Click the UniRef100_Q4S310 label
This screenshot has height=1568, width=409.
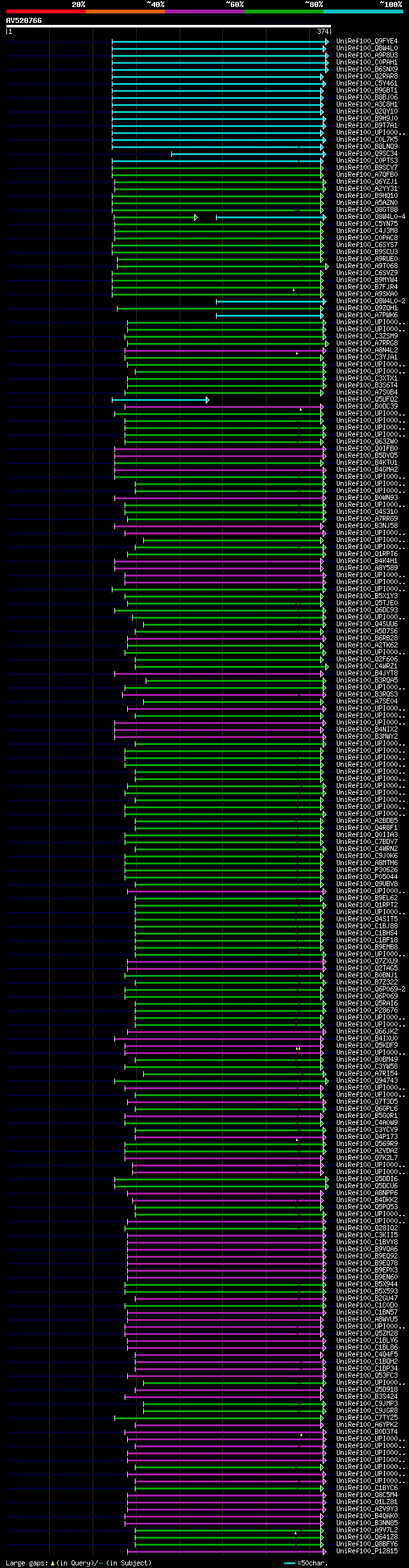click(x=367, y=512)
